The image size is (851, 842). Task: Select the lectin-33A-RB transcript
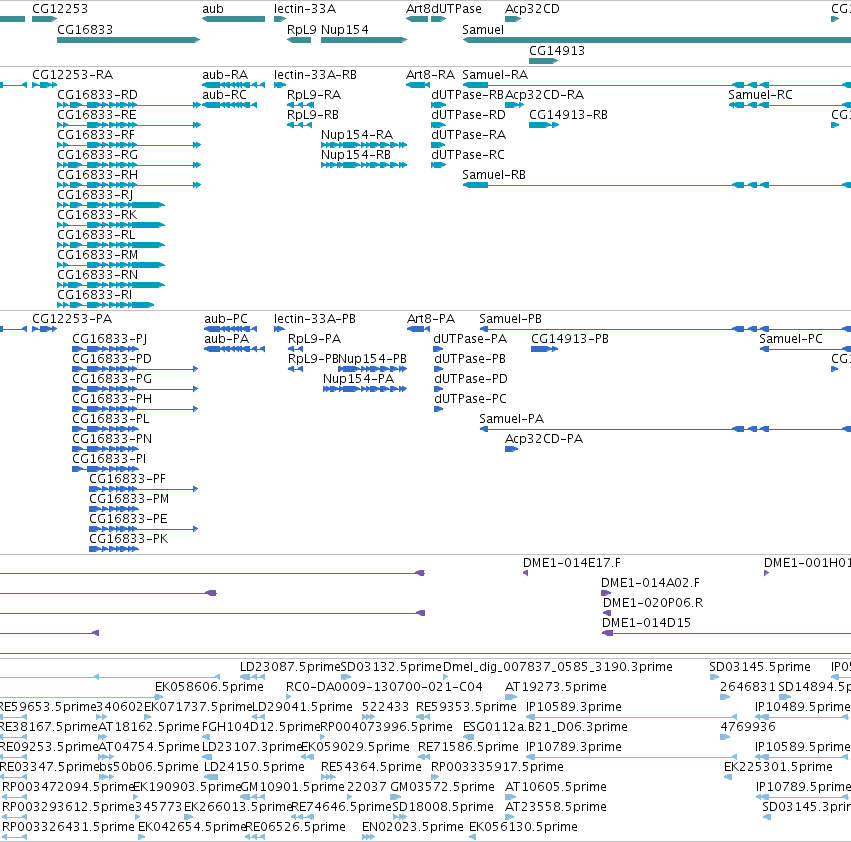[315, 74]
